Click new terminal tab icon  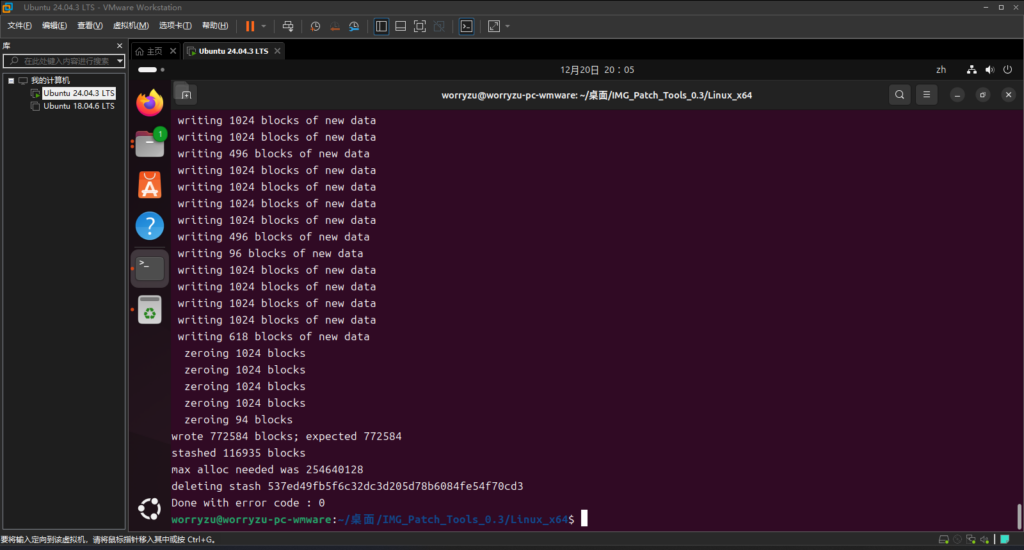coord(185,95)
